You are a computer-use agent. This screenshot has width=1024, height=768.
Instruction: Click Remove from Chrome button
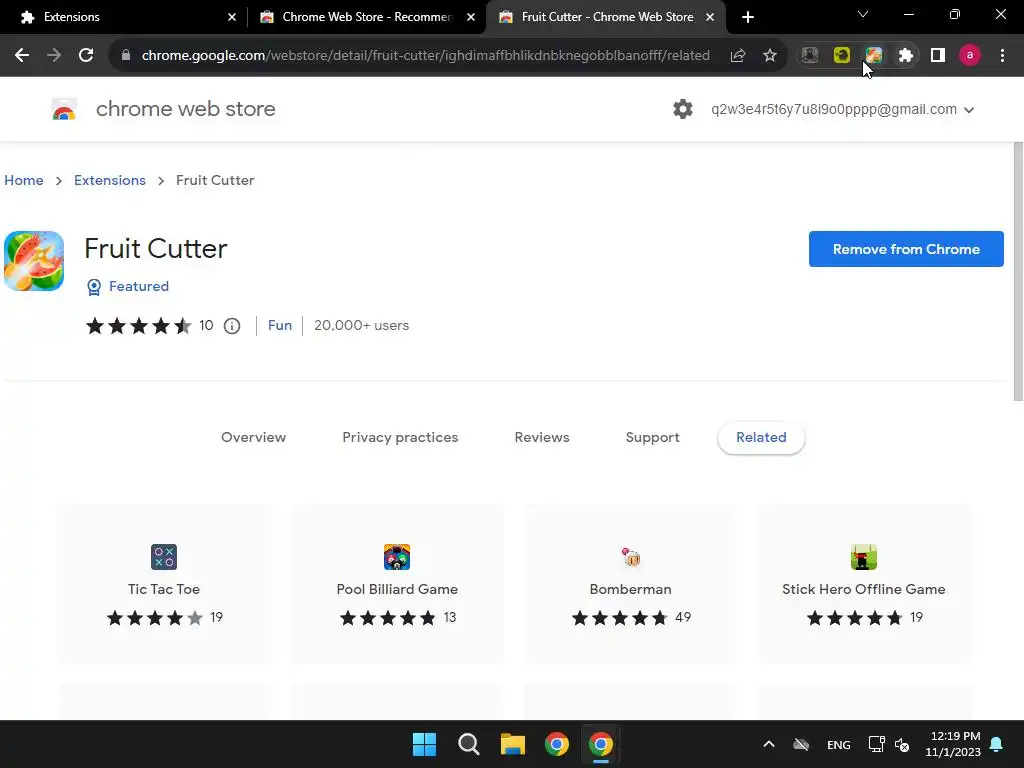[906, 249]
